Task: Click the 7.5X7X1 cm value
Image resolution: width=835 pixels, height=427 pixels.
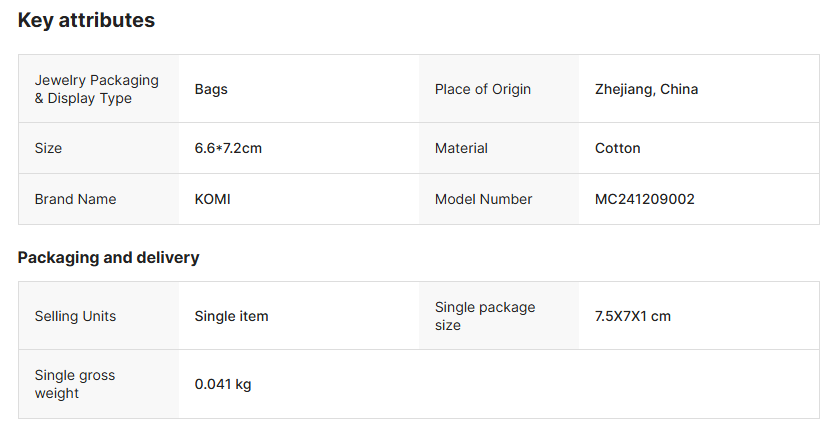Action: point(633,316)
